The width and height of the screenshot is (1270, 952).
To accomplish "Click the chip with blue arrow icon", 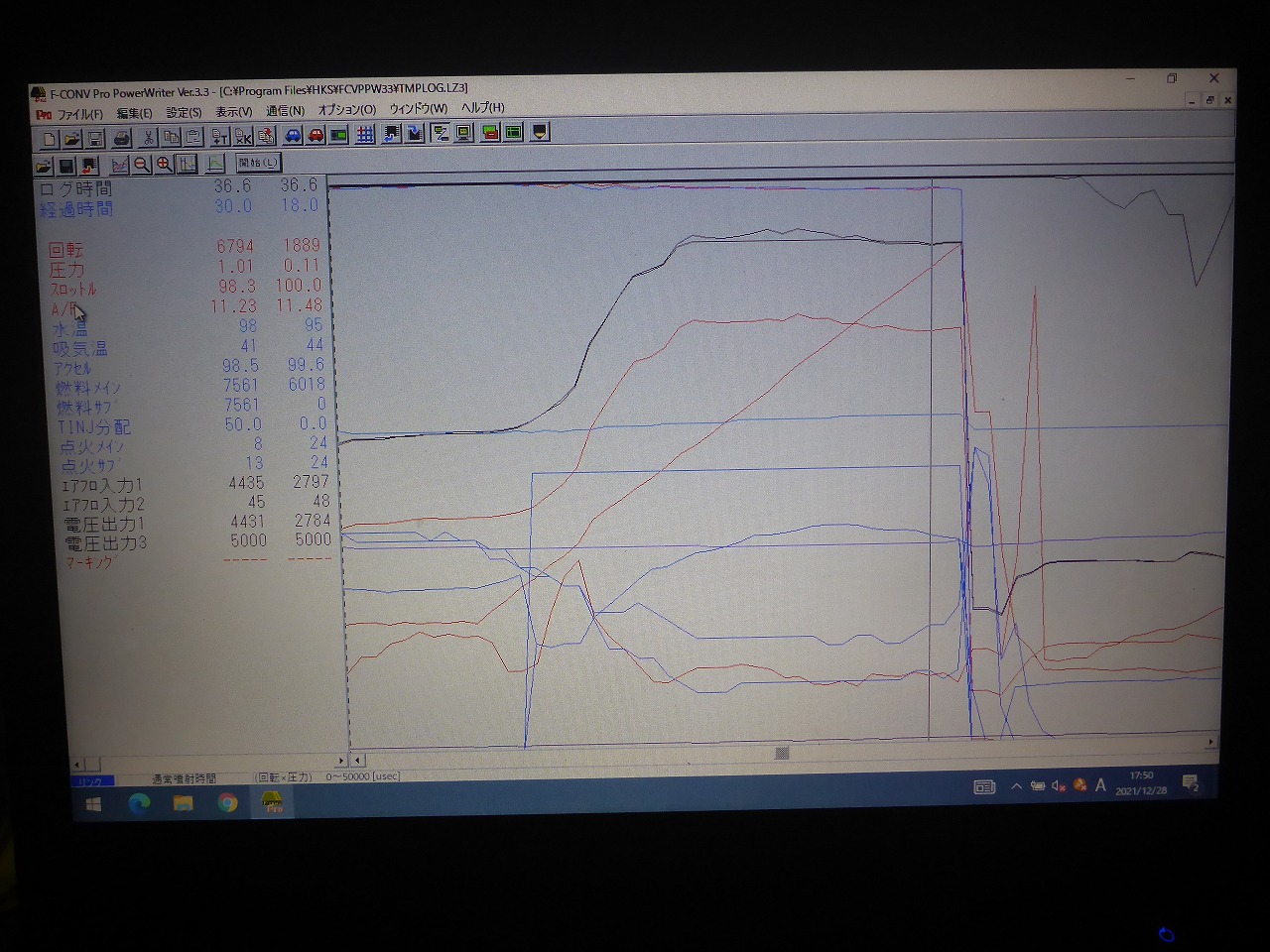I will 392,134.
